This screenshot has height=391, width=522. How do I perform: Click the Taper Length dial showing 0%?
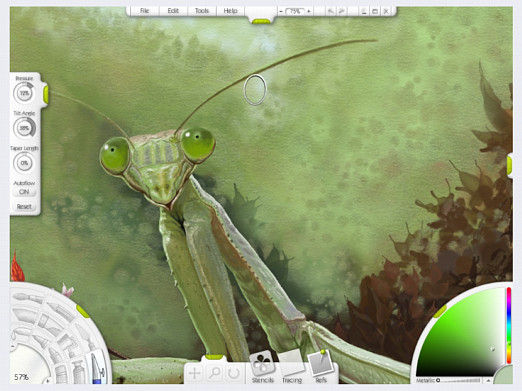click(24, 163)
